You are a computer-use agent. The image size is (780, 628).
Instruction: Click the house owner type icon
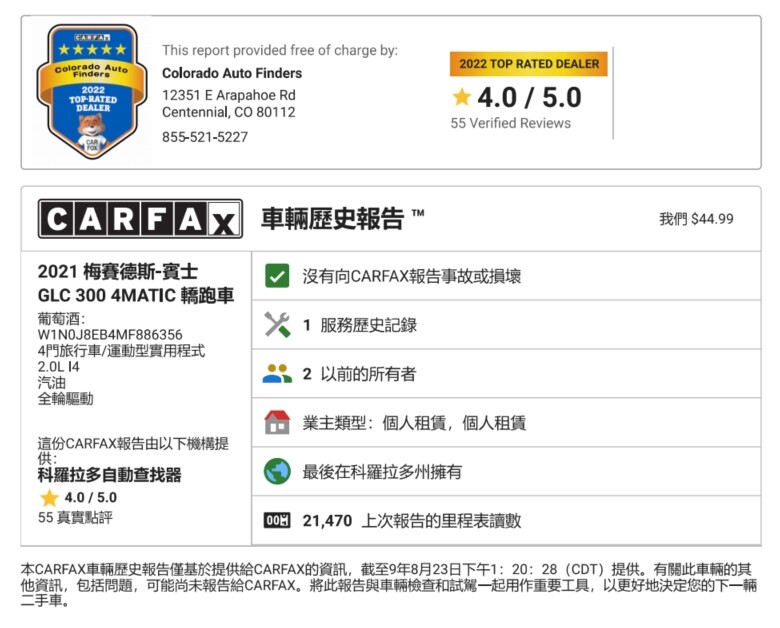[x=277, y=422]
